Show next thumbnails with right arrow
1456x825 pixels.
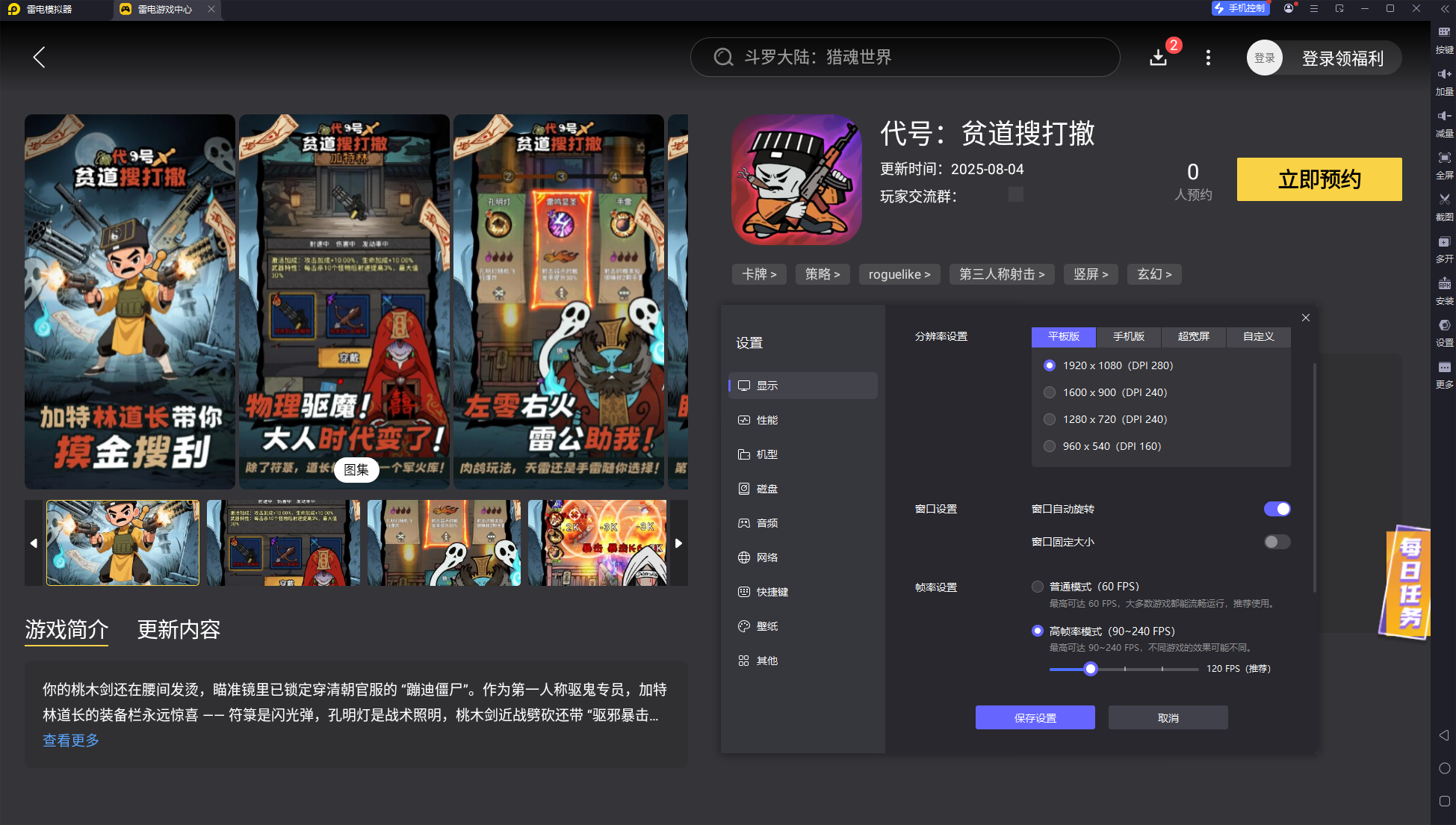(678, 543)
